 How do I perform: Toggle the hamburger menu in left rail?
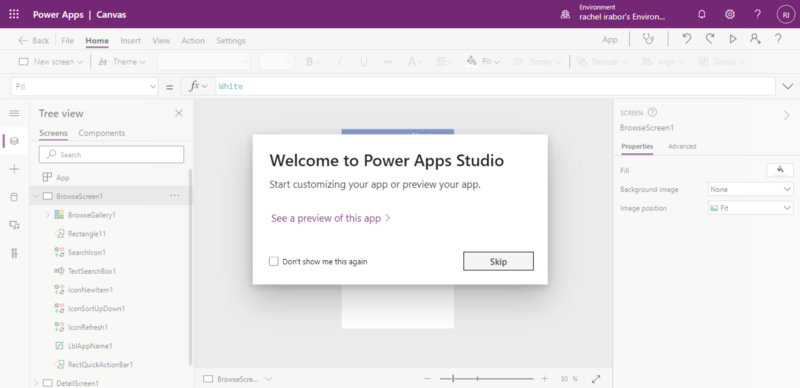coord(14,113)
